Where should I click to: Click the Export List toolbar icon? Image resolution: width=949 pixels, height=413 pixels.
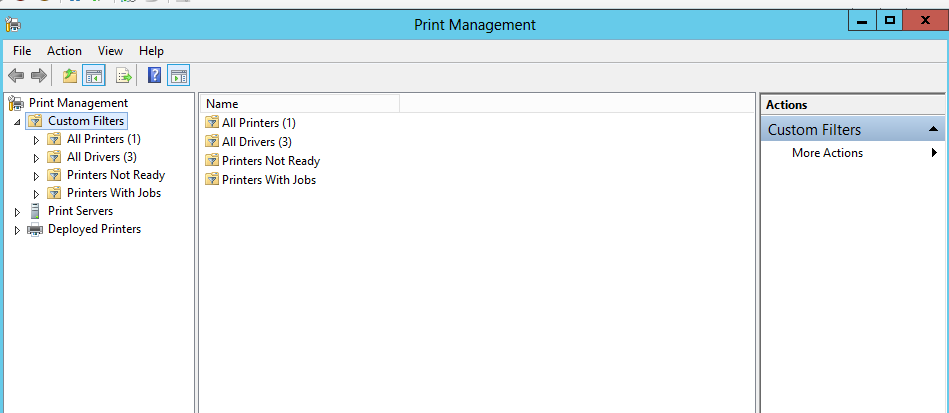(x=123, y=76)
